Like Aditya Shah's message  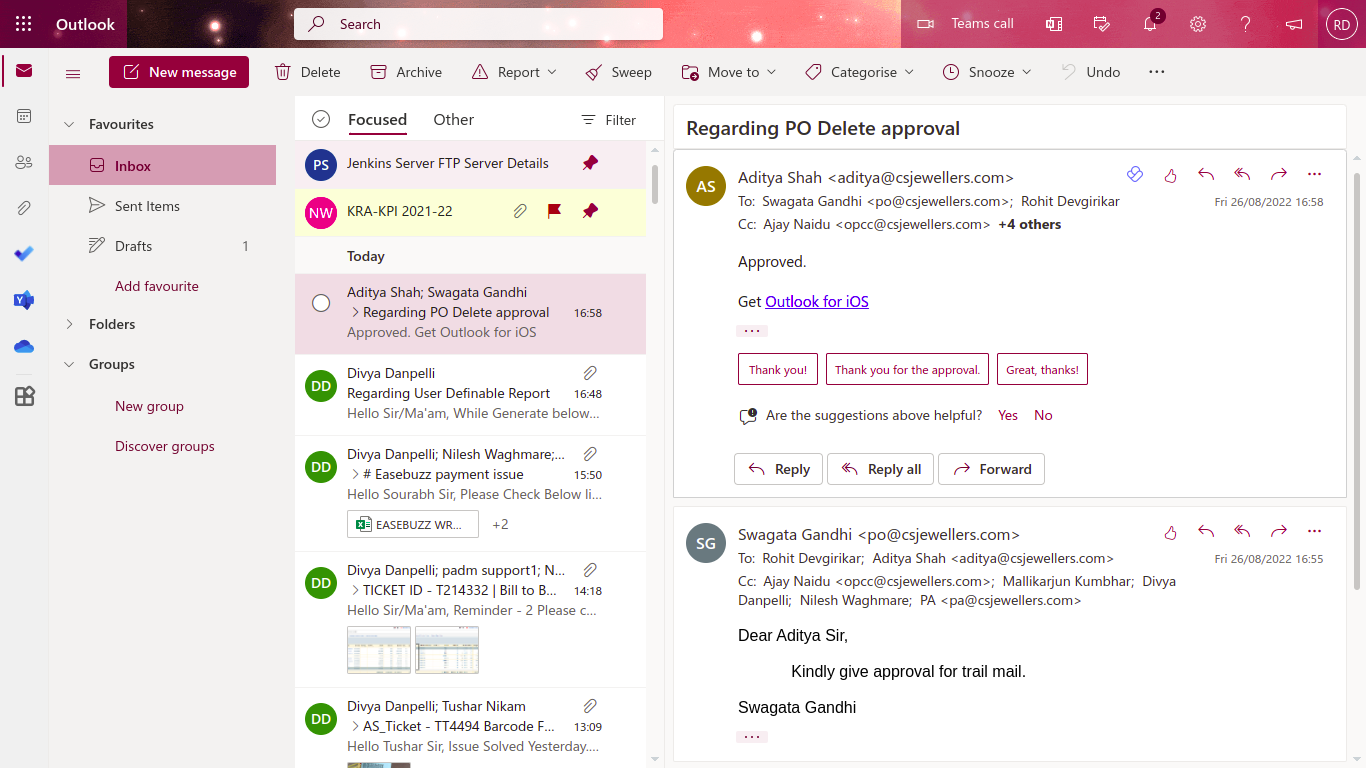point(1170,175)
